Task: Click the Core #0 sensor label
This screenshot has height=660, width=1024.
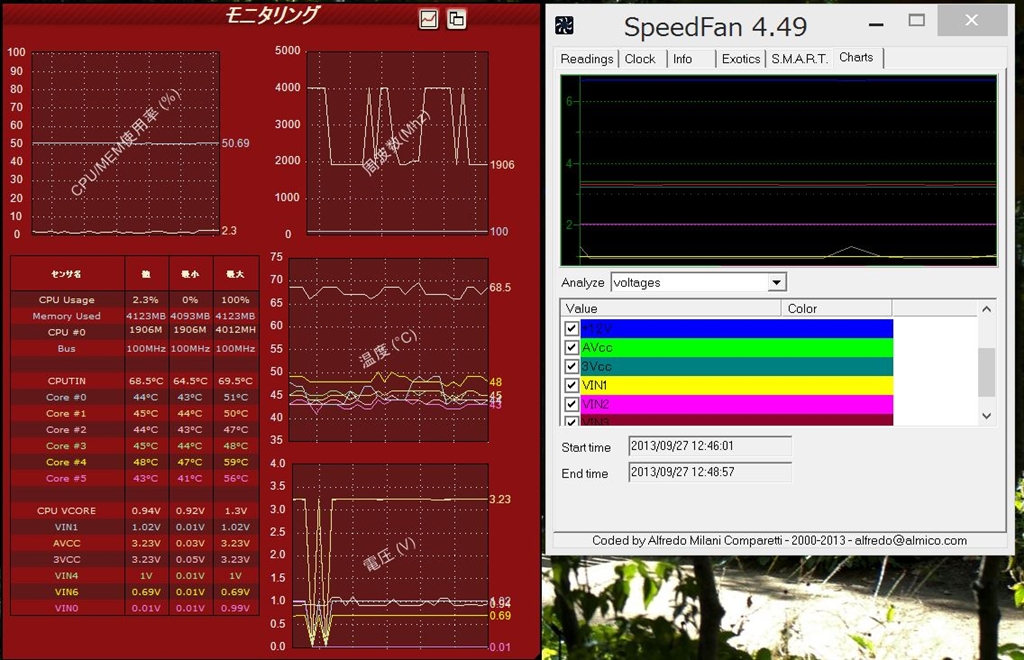Action: tap(66, 397)
